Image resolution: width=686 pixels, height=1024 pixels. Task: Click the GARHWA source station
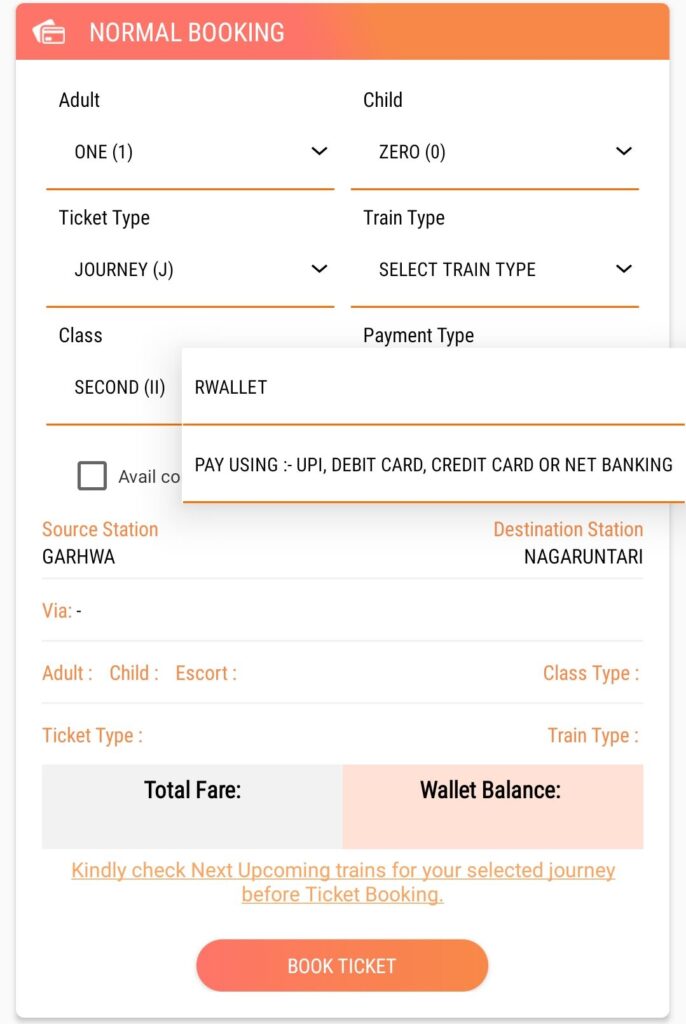point(79,557)
